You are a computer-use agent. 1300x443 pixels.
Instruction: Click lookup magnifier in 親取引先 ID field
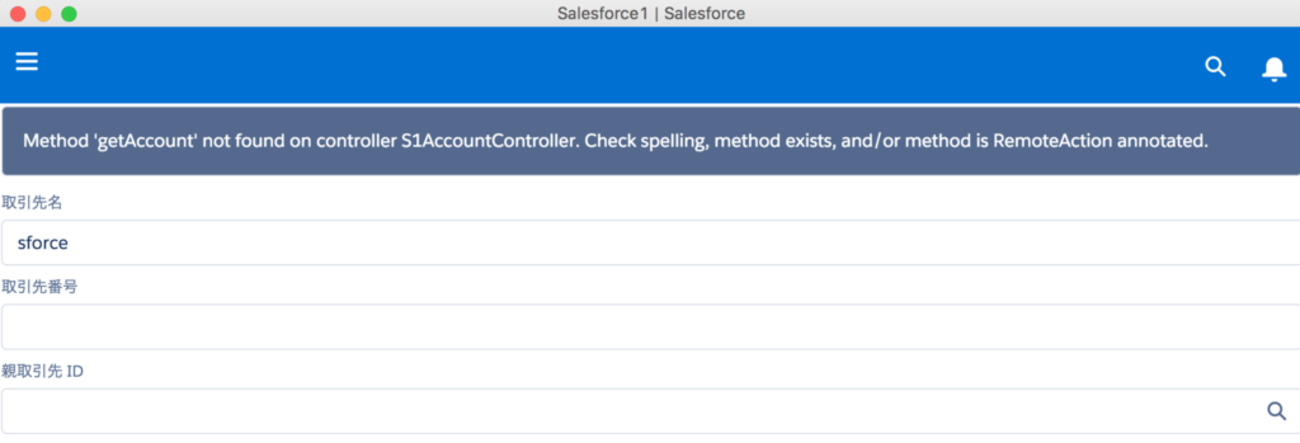click(1276, 410)
